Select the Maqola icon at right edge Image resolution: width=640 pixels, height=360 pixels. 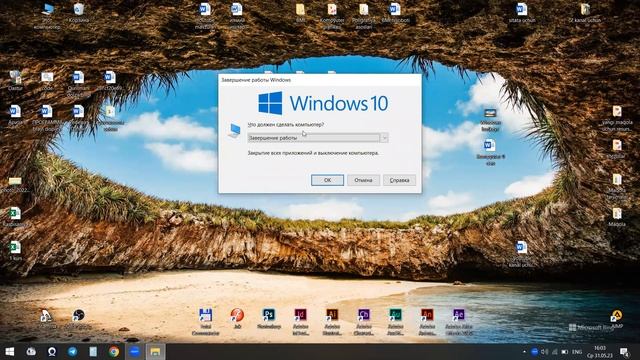(617, 217)
